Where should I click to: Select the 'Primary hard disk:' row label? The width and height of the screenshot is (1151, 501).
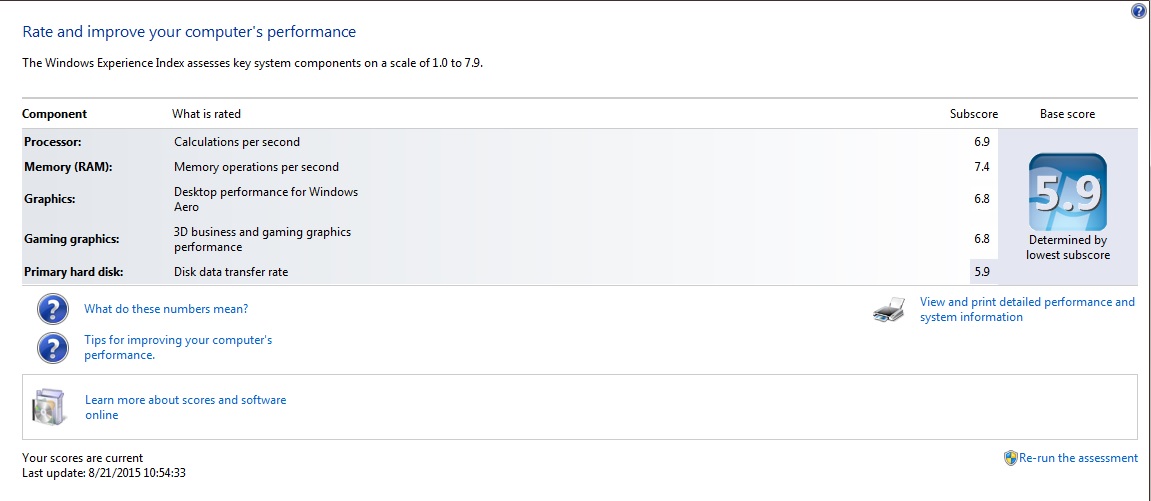(73, 271)
